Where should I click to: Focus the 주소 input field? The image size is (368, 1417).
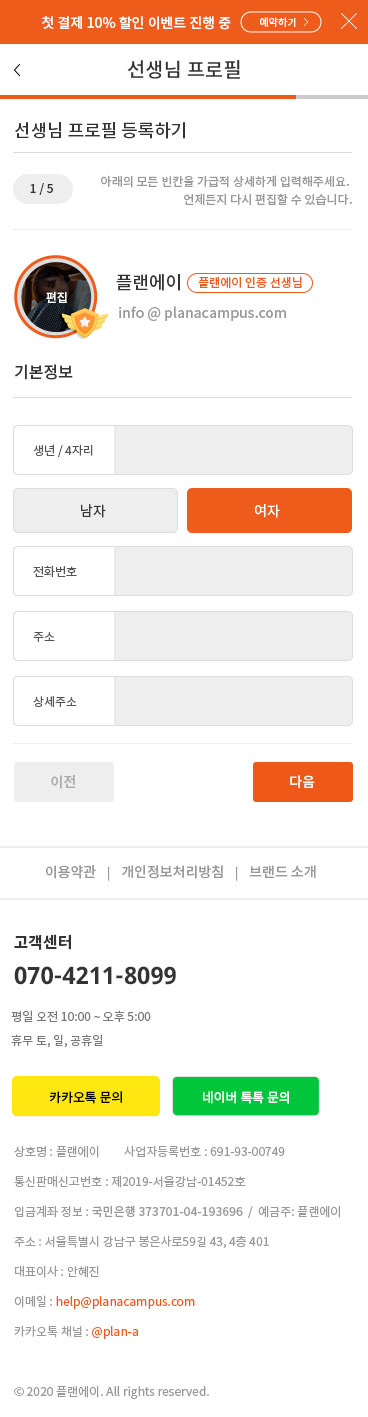click(234, 636)
